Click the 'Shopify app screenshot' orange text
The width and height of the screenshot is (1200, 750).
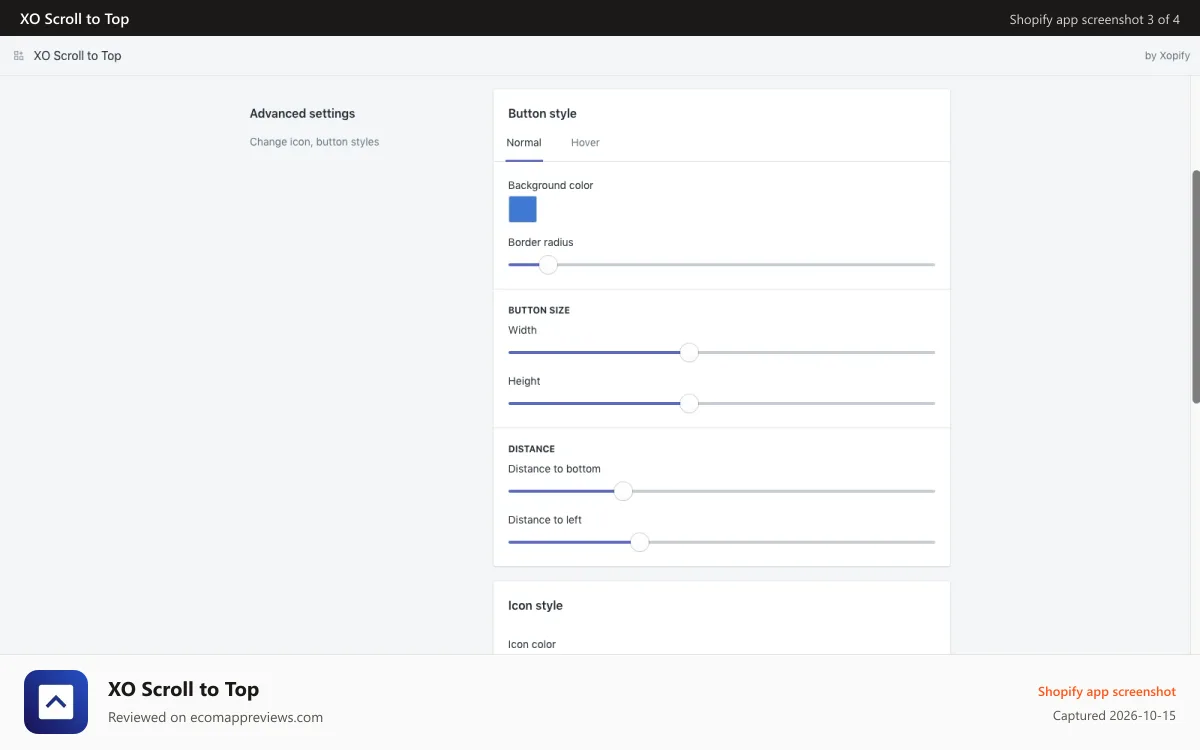[1107, 692]
